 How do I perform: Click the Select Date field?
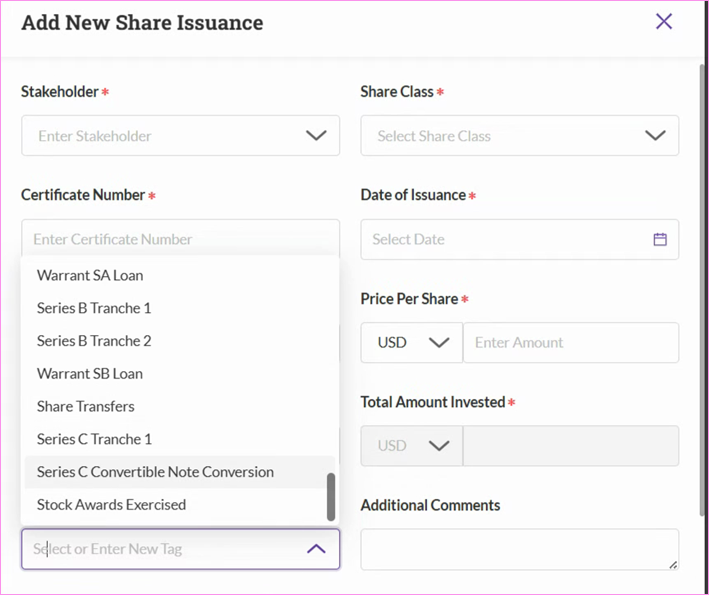click(520, 239)
